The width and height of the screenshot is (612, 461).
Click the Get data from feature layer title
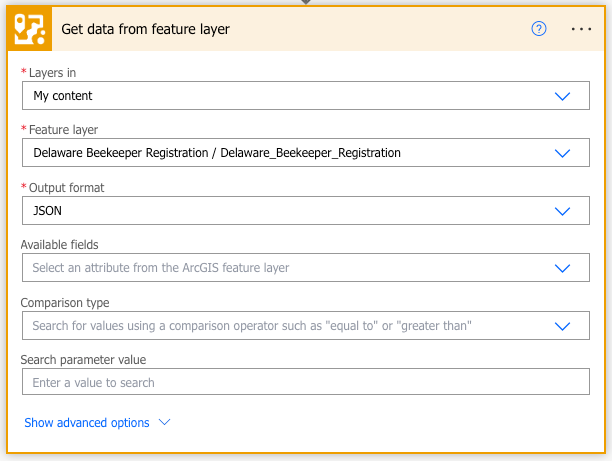click(146, 29)
